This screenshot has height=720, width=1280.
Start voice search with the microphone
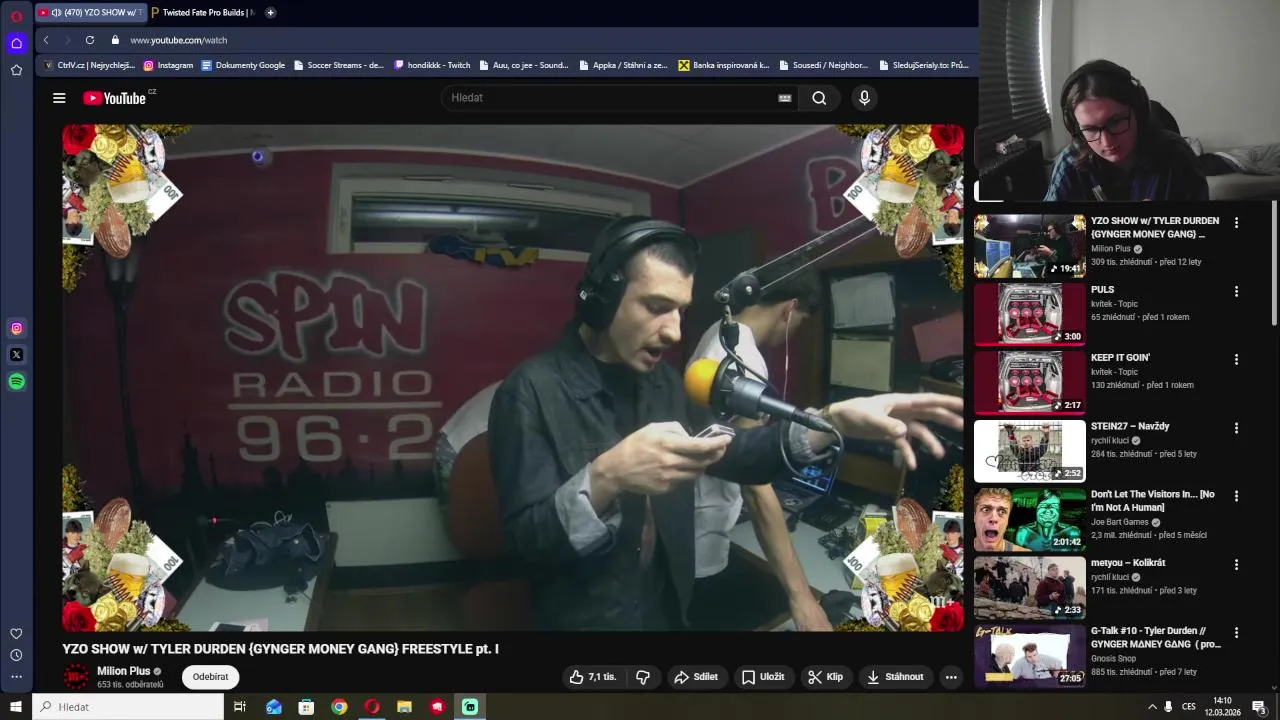[865, 98]
